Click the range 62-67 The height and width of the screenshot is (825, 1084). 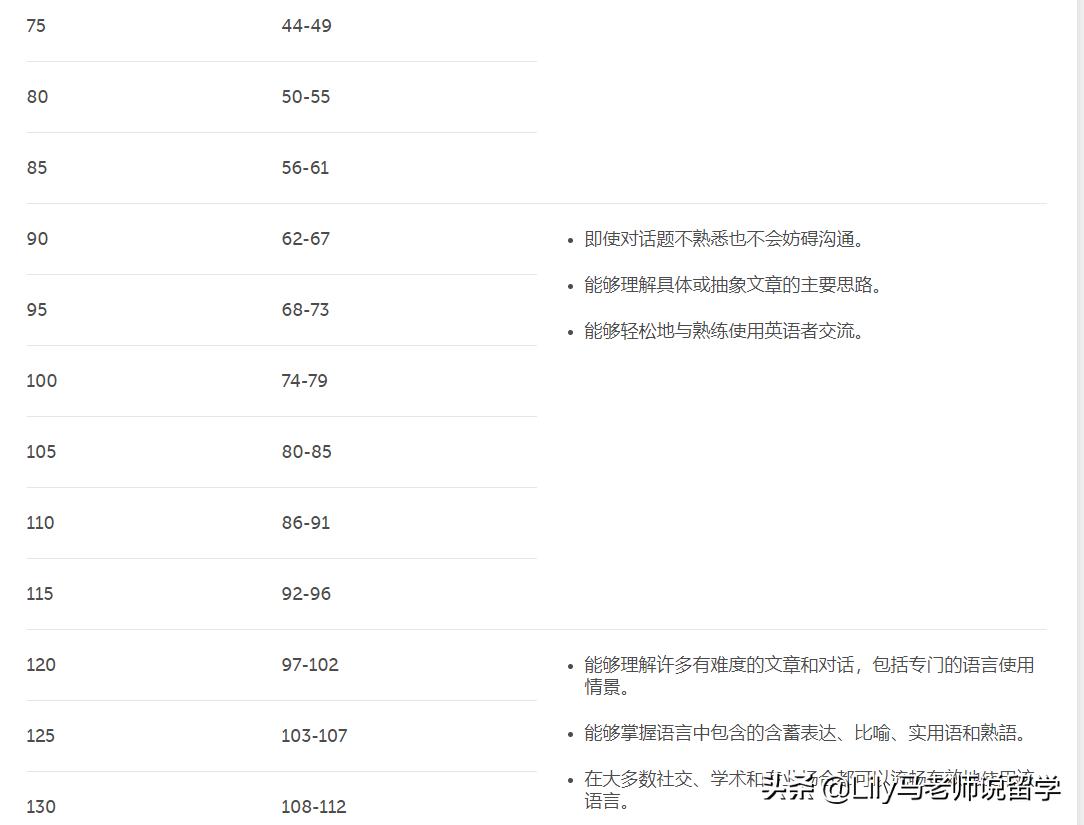click(305, 239)
